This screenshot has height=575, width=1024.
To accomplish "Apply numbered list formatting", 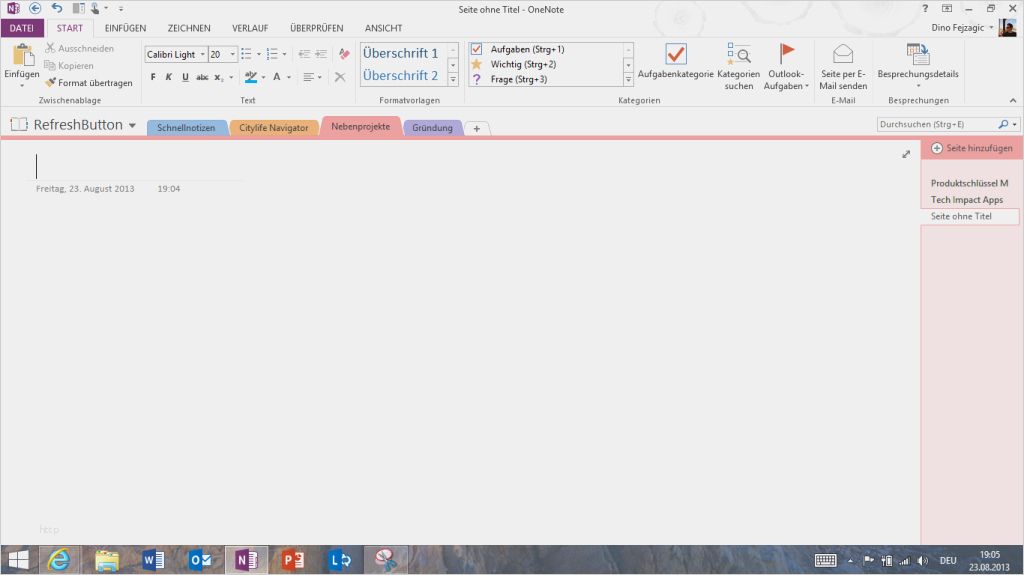I will (272, 54).
